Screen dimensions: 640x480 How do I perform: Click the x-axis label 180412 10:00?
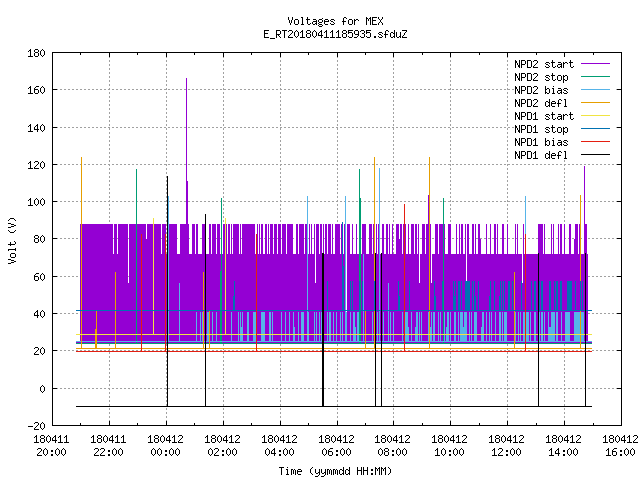449,446
